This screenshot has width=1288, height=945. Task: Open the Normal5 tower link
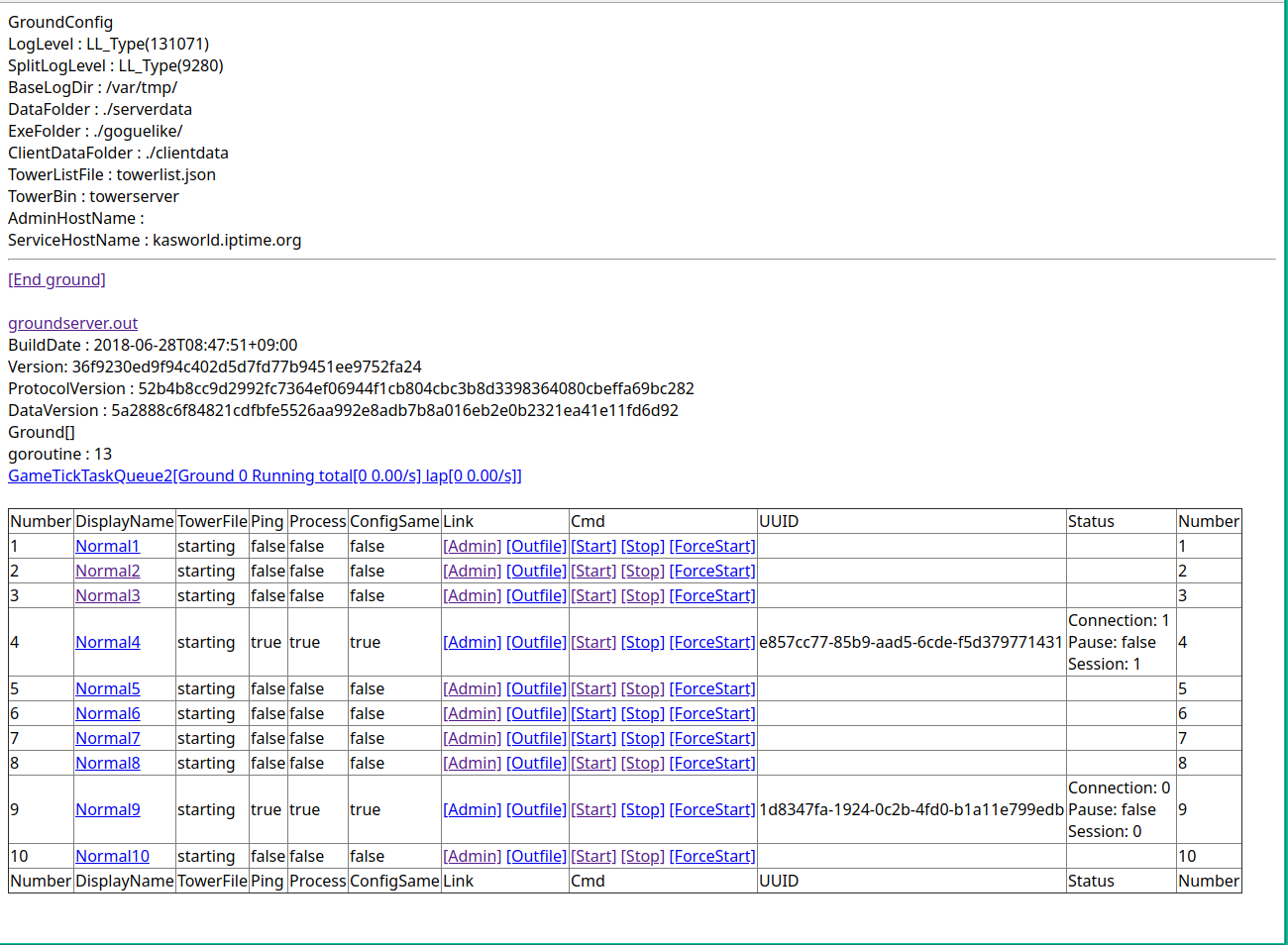[x=107, y=688]
